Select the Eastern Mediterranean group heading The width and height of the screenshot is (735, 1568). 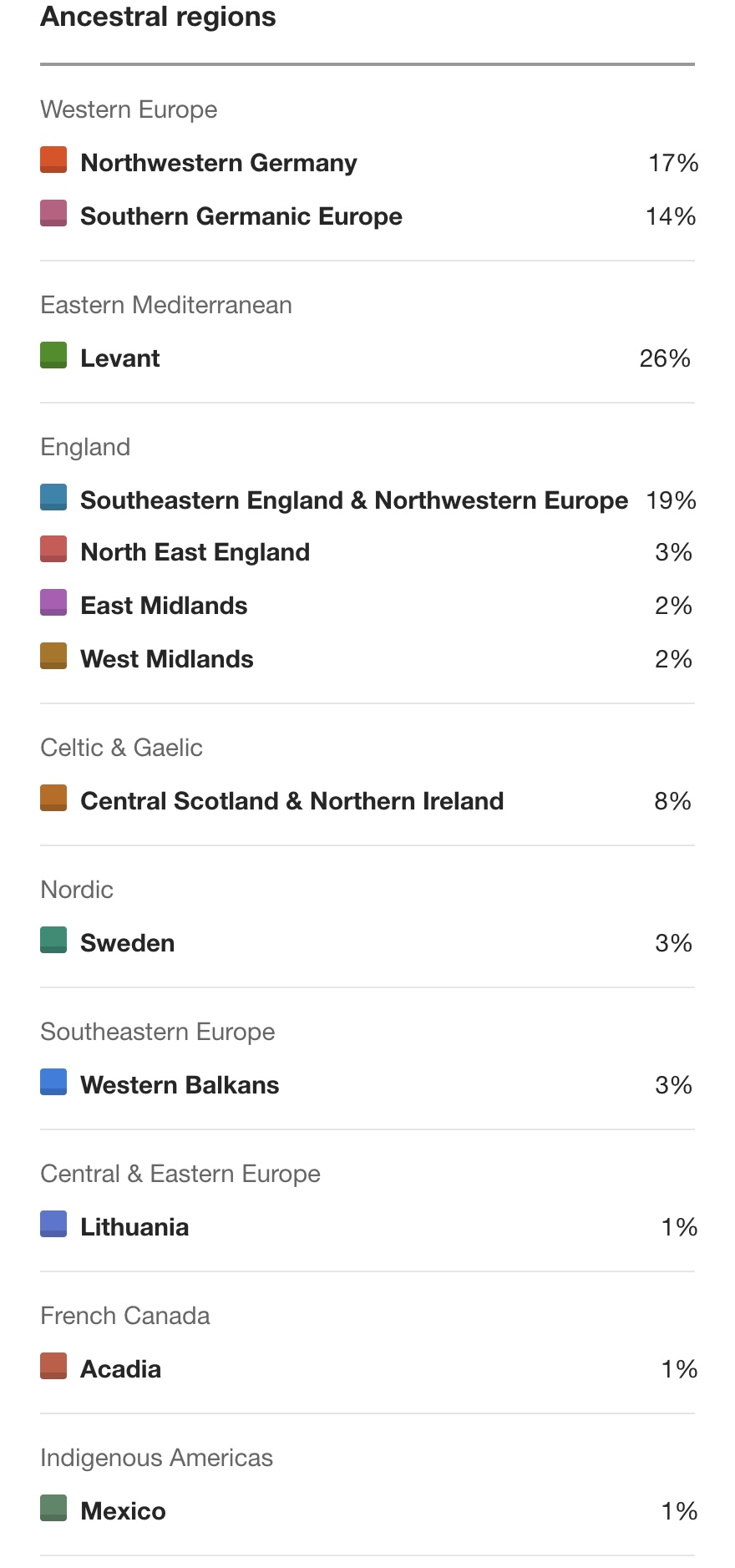166,305
